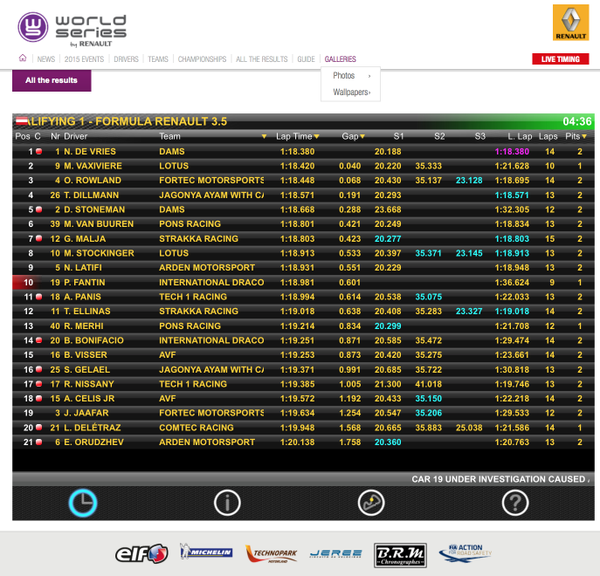Screen dimensions: 600x576
Task: Open the GUIDE menu item
Action: [306, 59]
